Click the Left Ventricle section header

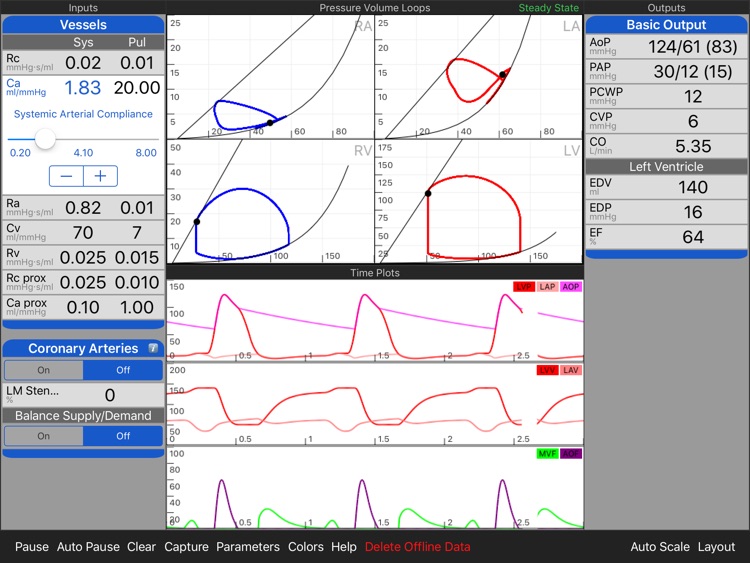click(x=666, y=166)
